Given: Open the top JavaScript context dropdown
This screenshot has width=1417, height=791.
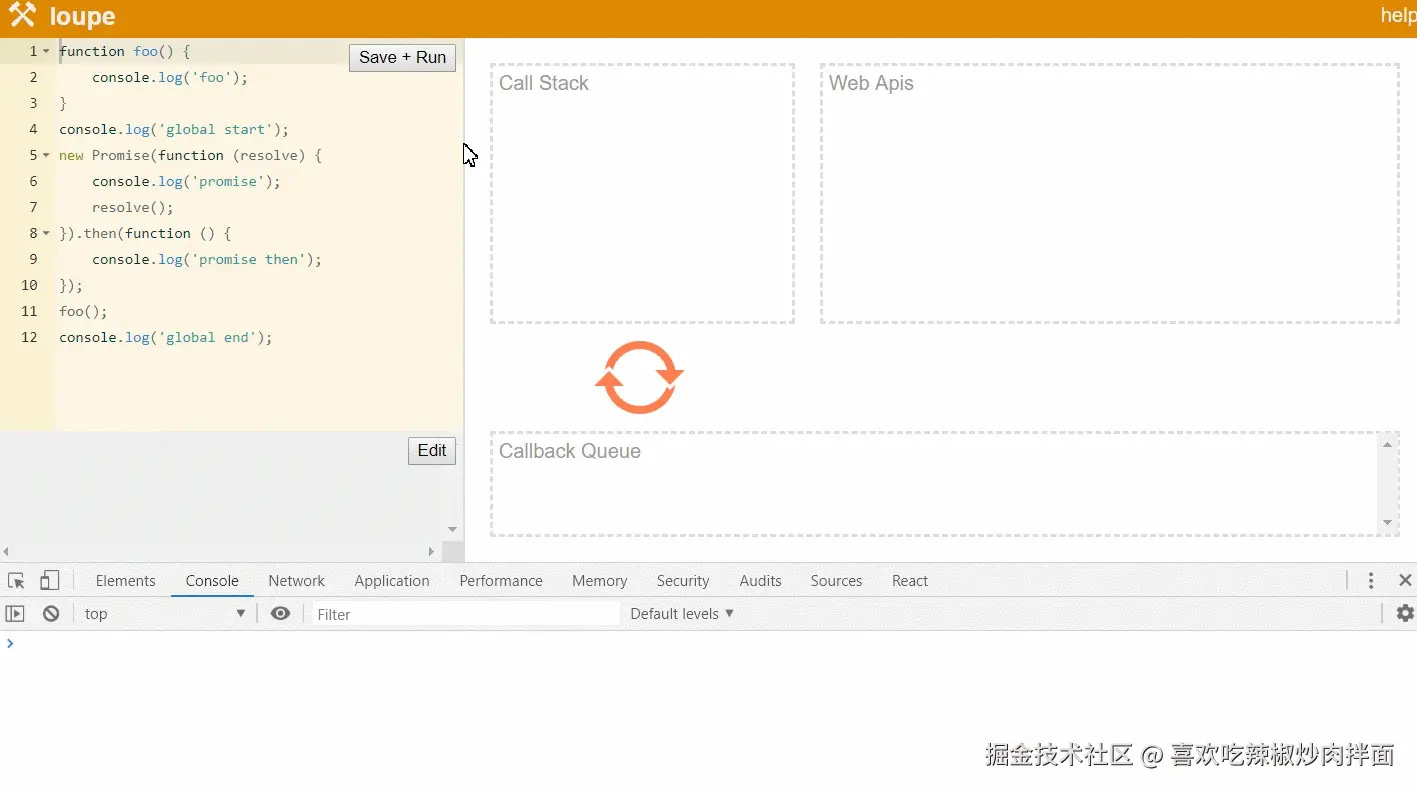Looking at the screenshot, I should [x=165, y=614].
